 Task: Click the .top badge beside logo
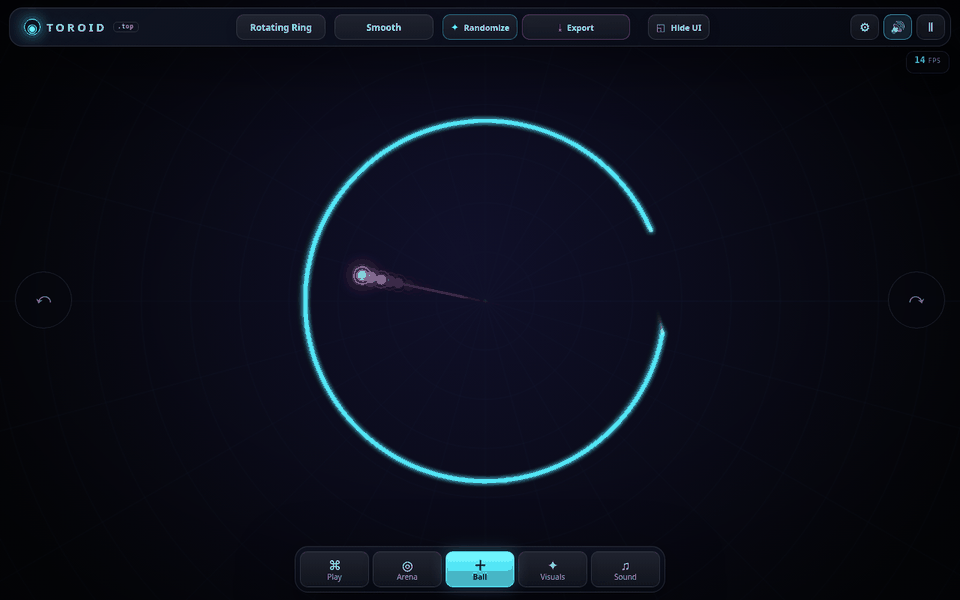tap(126, 27)
